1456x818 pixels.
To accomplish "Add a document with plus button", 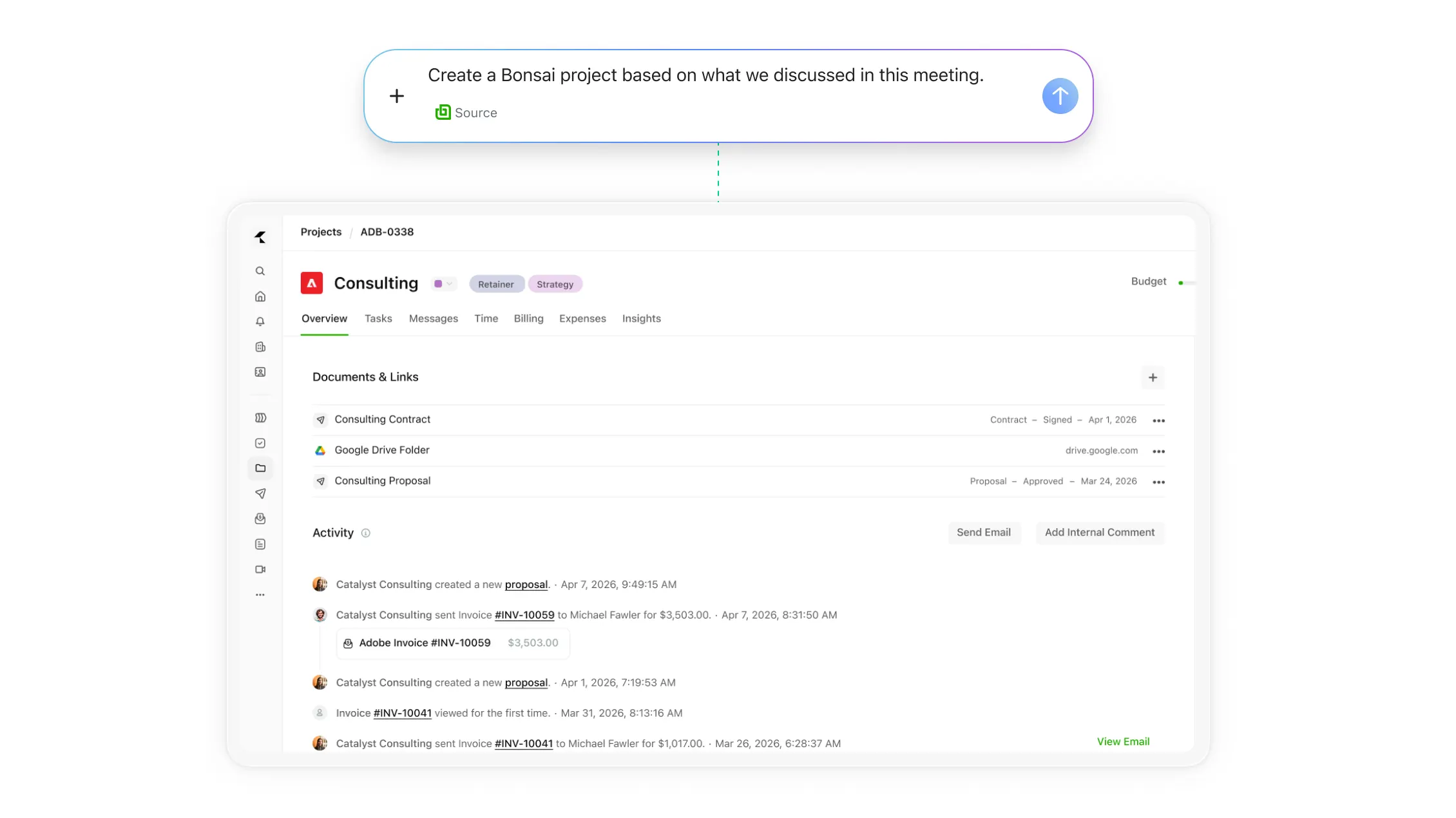I will 1153,377.
